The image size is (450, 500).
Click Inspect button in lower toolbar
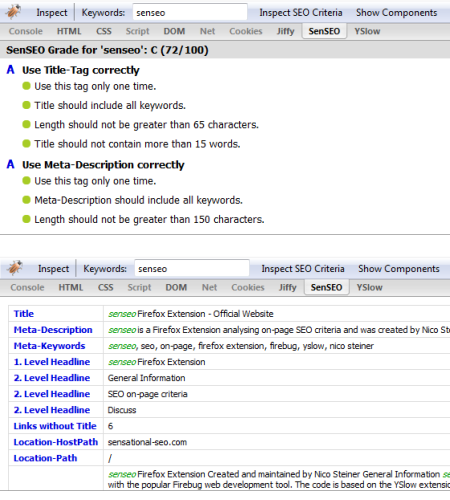point(53,269)
